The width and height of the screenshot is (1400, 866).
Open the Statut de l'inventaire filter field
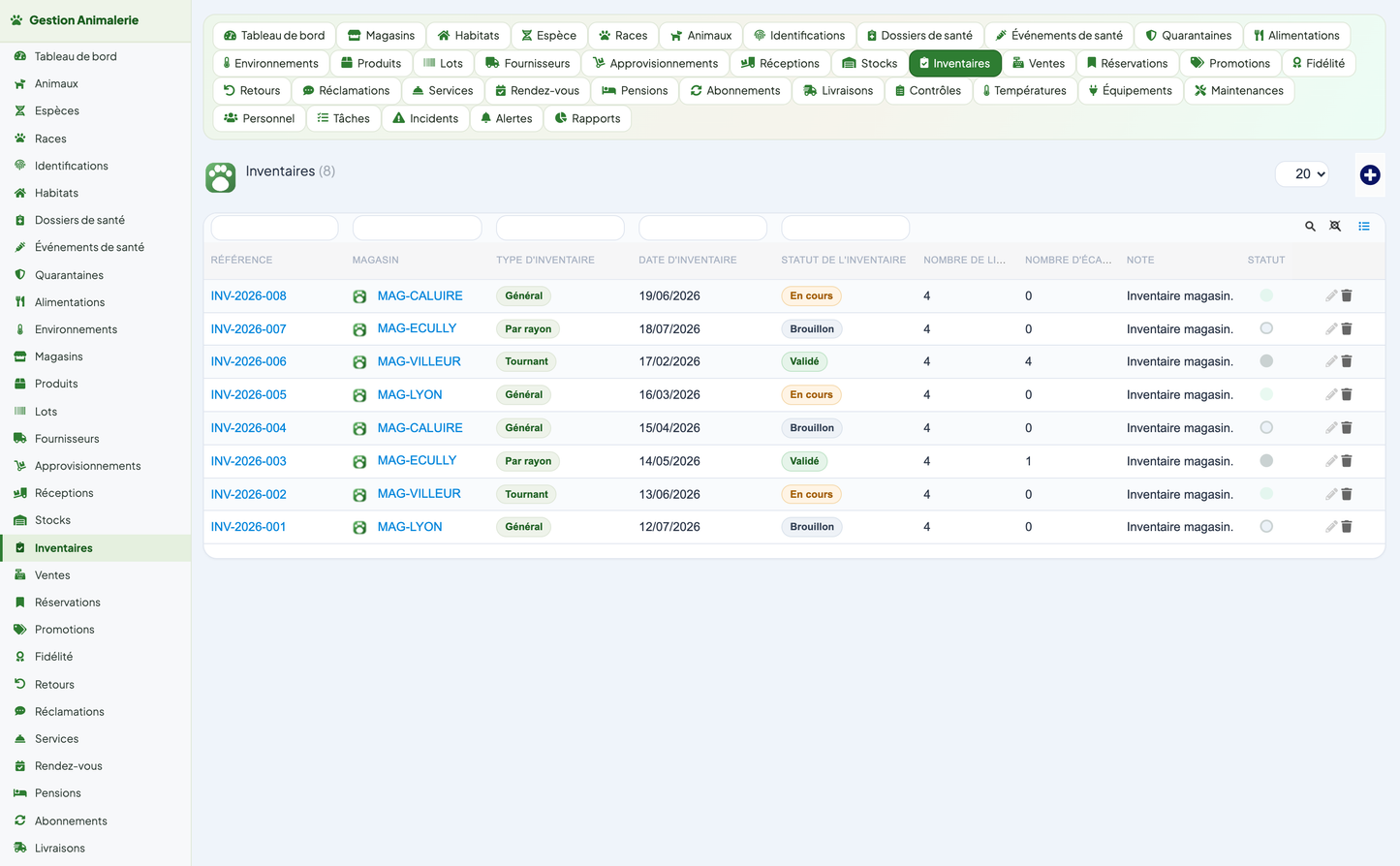click(x=845, y=228)
